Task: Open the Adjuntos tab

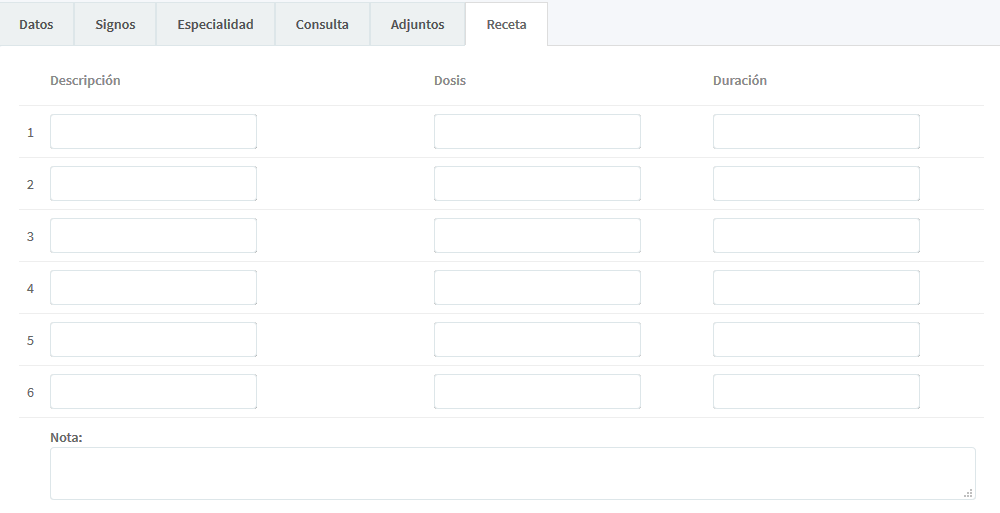Action: coord(417,25)
